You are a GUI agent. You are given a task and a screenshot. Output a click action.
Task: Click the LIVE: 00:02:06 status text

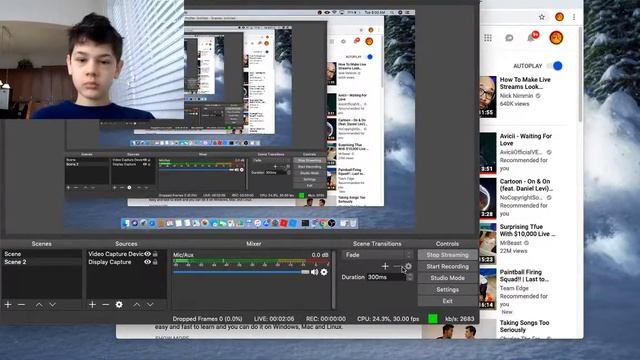(274, 319)
